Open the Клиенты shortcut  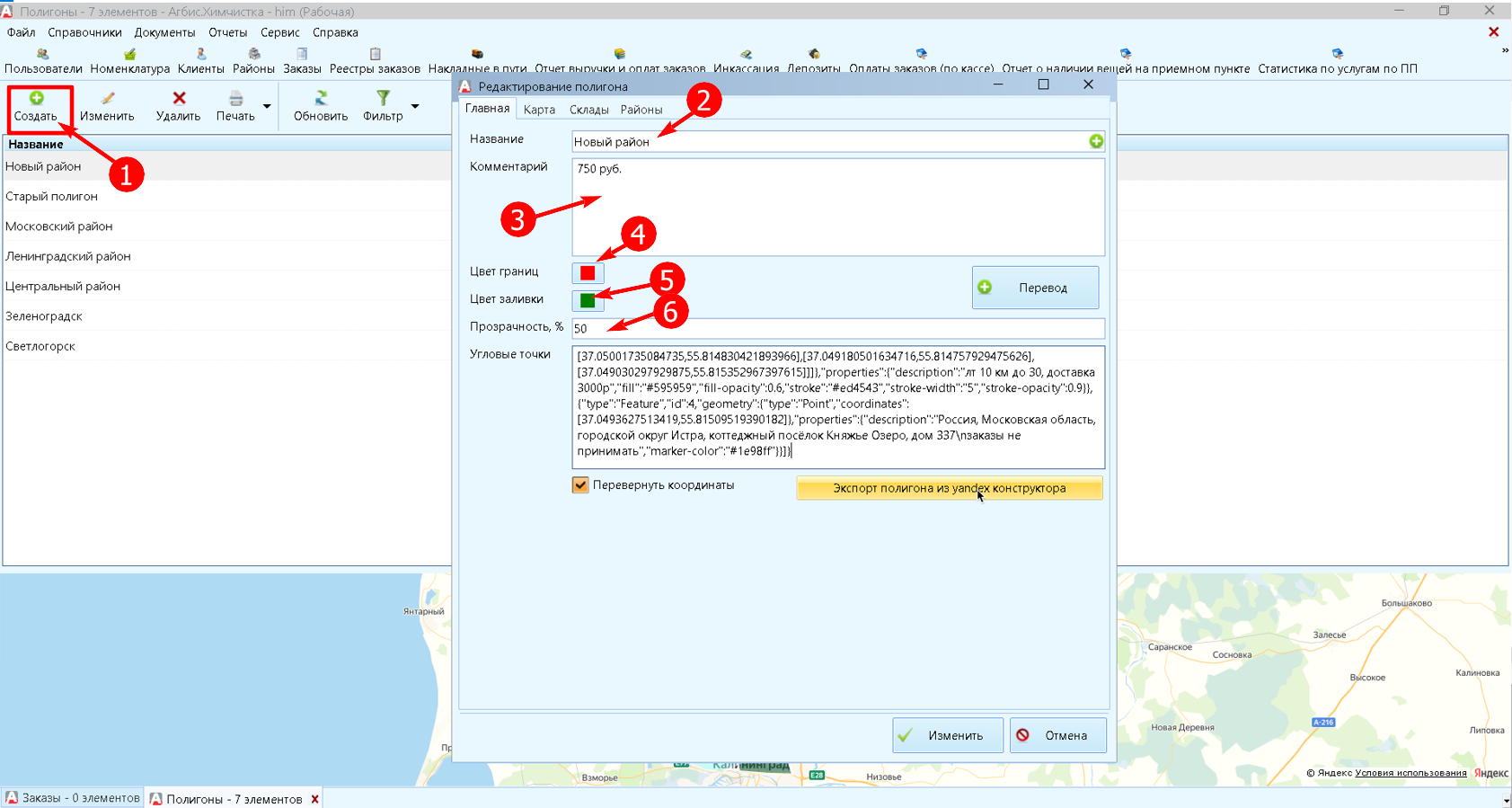point(201,62)
